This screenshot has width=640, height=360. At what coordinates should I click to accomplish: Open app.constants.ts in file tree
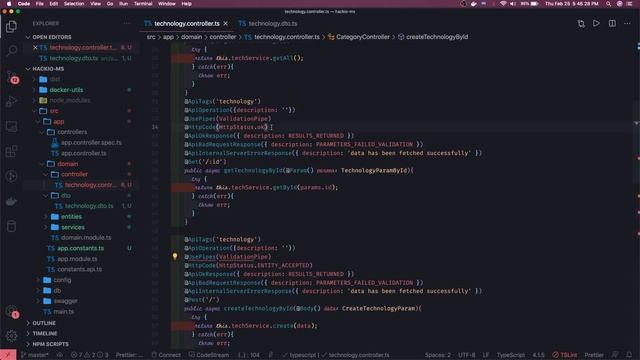(80, 248)
